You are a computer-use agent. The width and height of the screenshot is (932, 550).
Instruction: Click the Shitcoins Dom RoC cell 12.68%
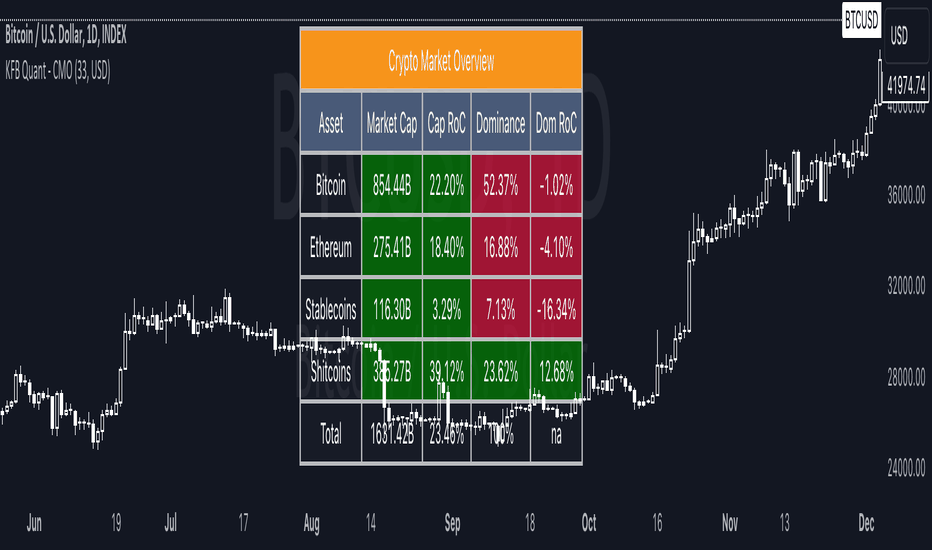point(556,372)
